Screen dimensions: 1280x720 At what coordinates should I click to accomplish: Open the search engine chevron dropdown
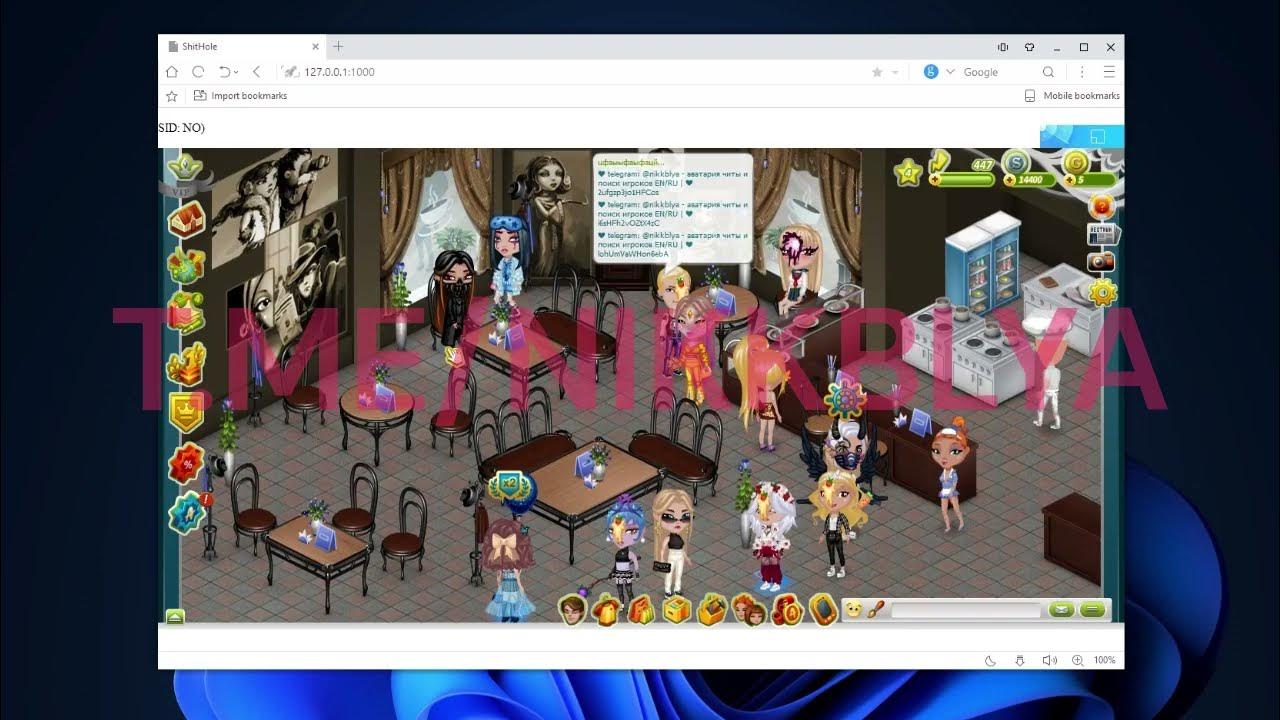pos(950,72)
